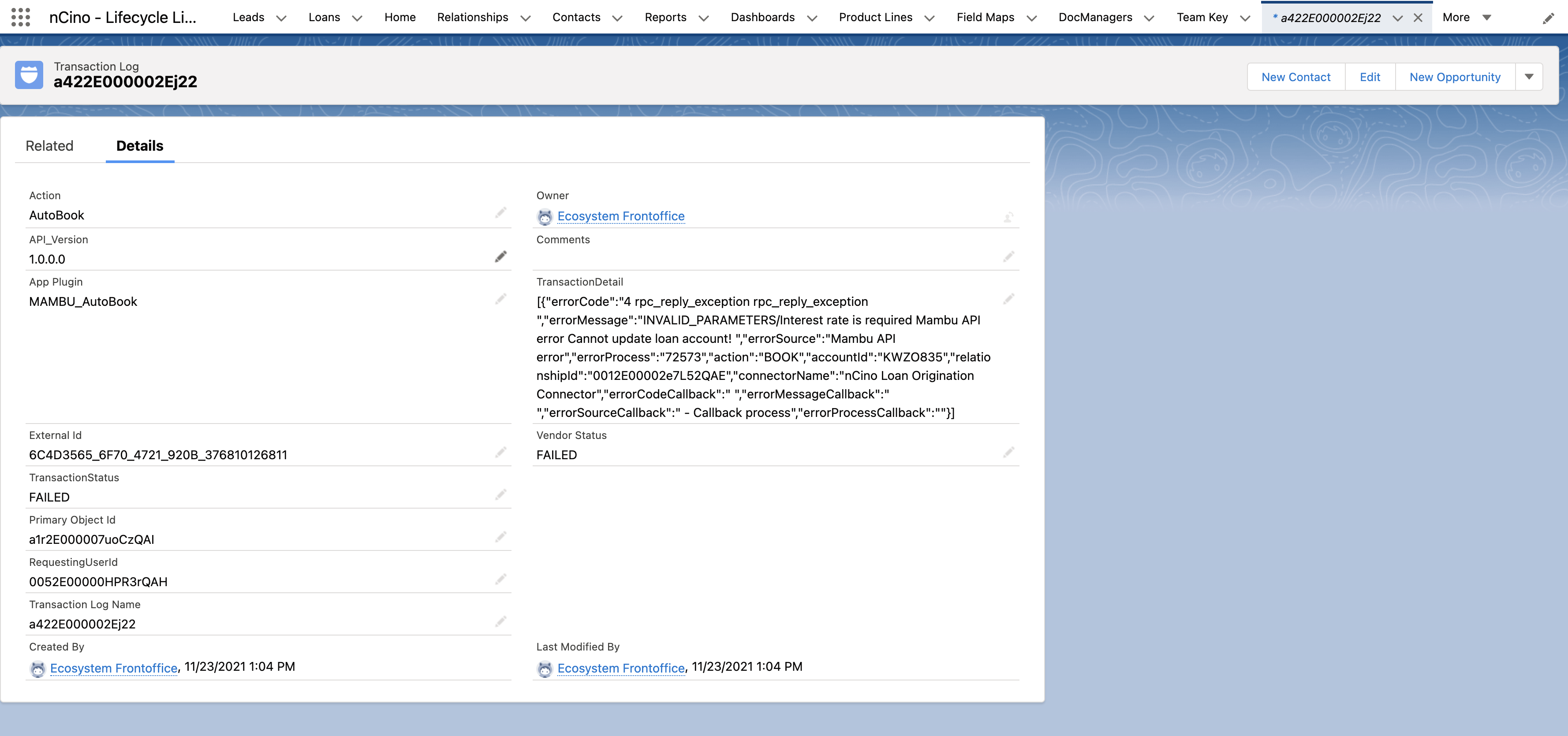Open the page edit pencil at top right
The image size is (1568, 736).
pyautogui.click(x=1548, y=18)
